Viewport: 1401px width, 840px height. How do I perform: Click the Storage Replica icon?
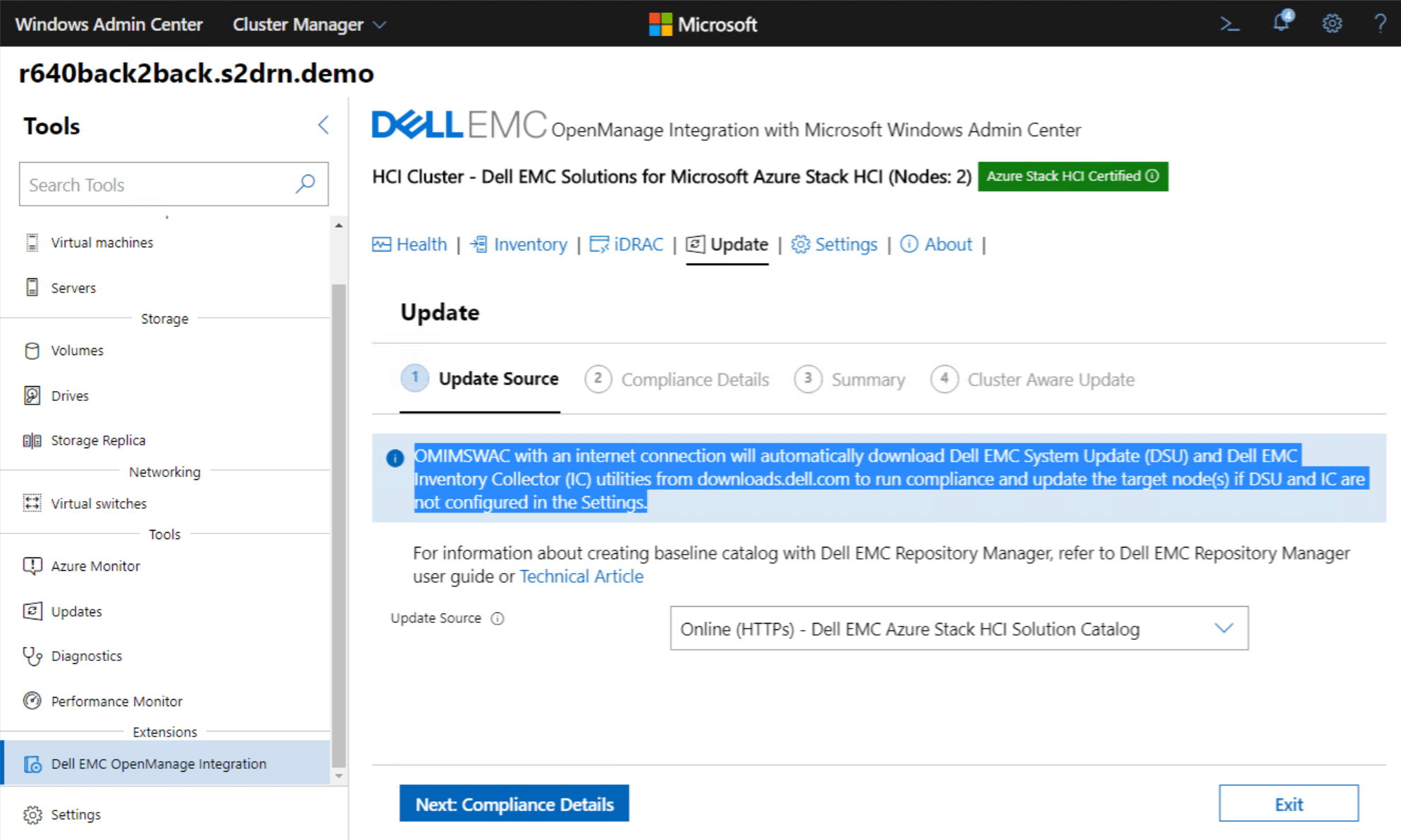[32, 440]
